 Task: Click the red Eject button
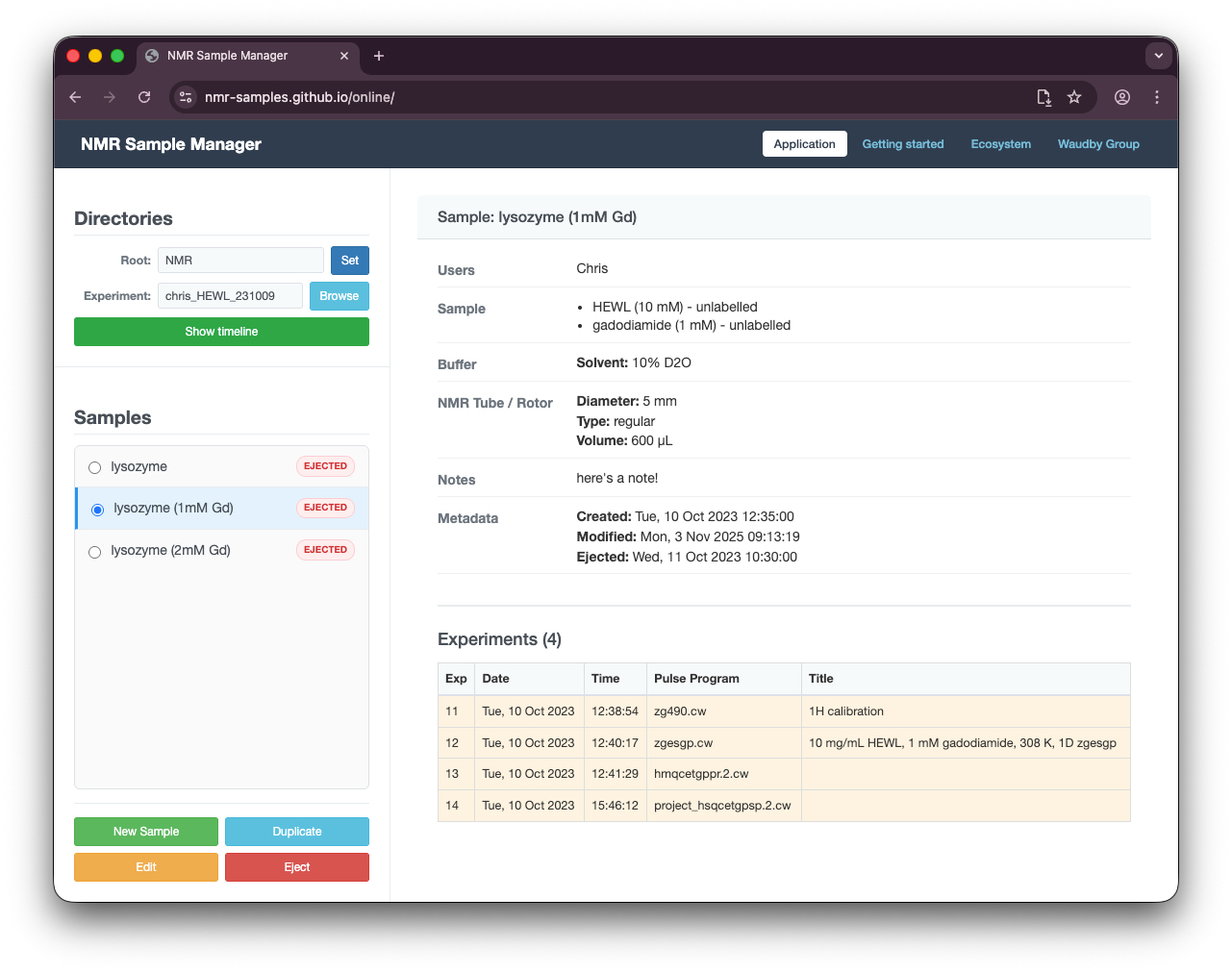click(296, 867)
